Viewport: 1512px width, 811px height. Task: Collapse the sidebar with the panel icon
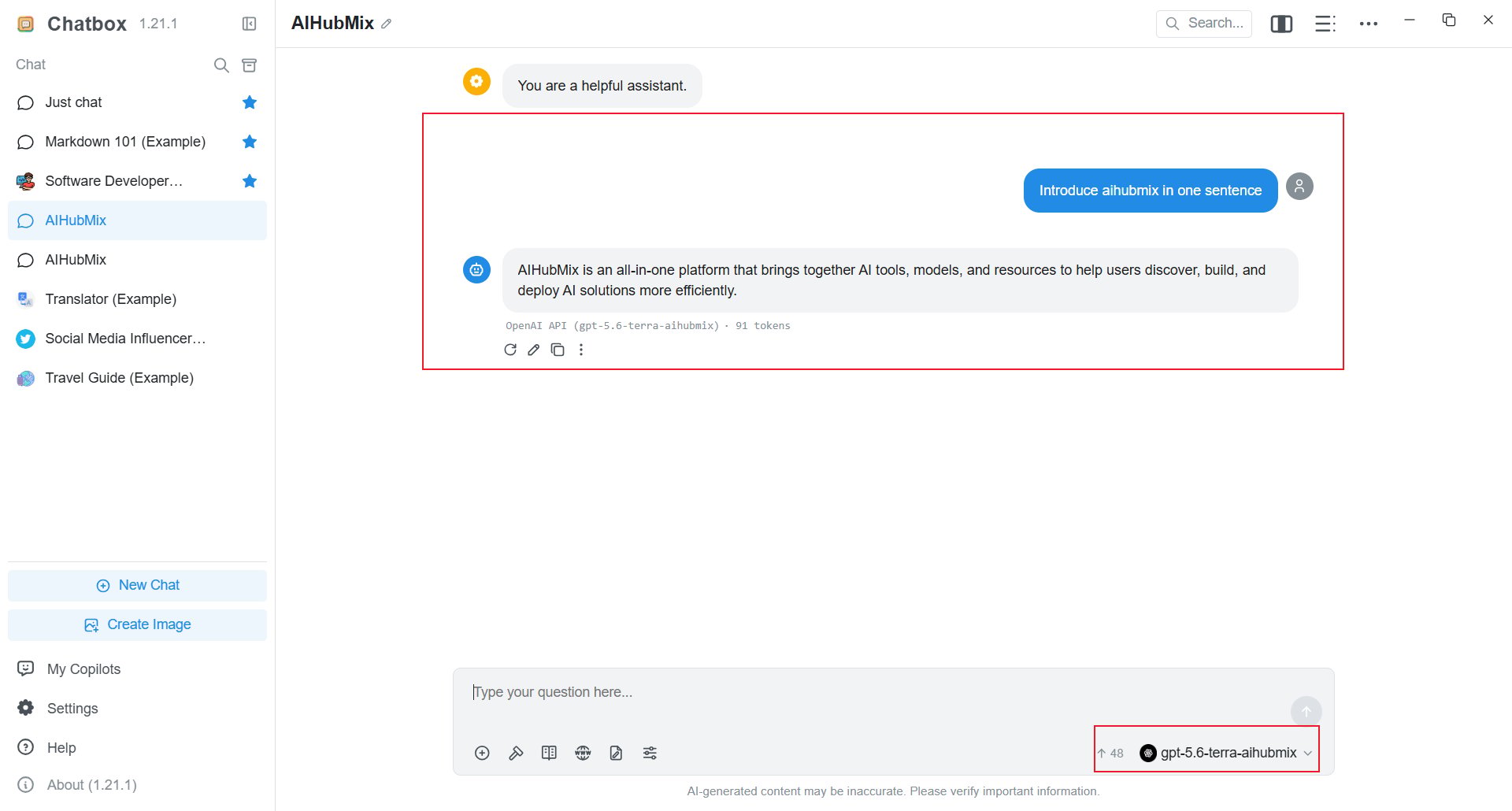point(249,24)
